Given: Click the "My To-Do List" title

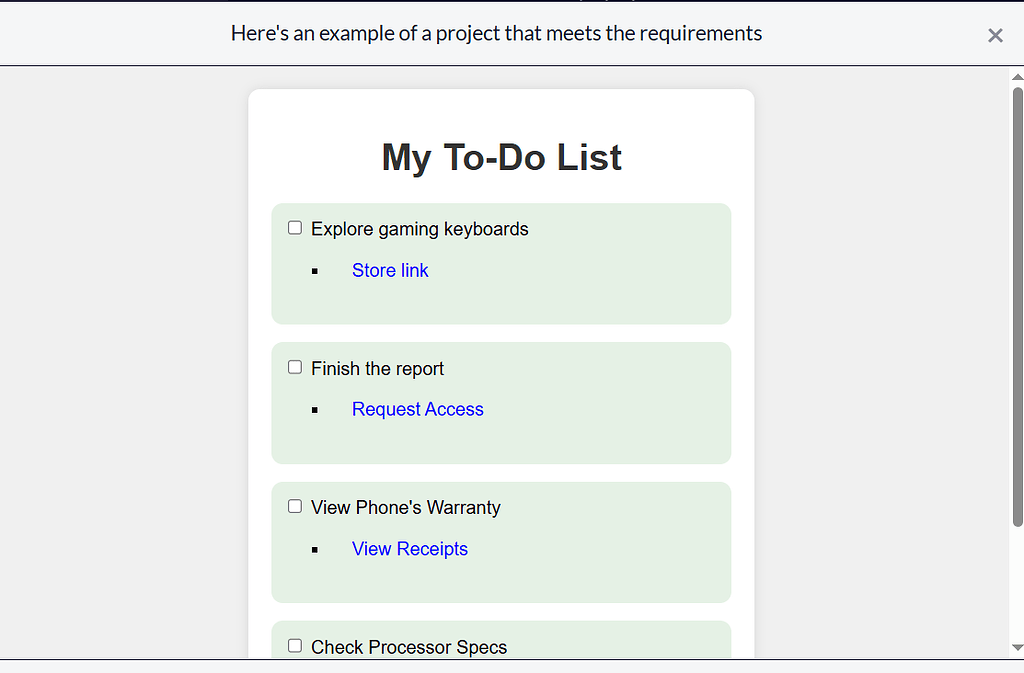Looking at the screenshot, I should 501,157.
